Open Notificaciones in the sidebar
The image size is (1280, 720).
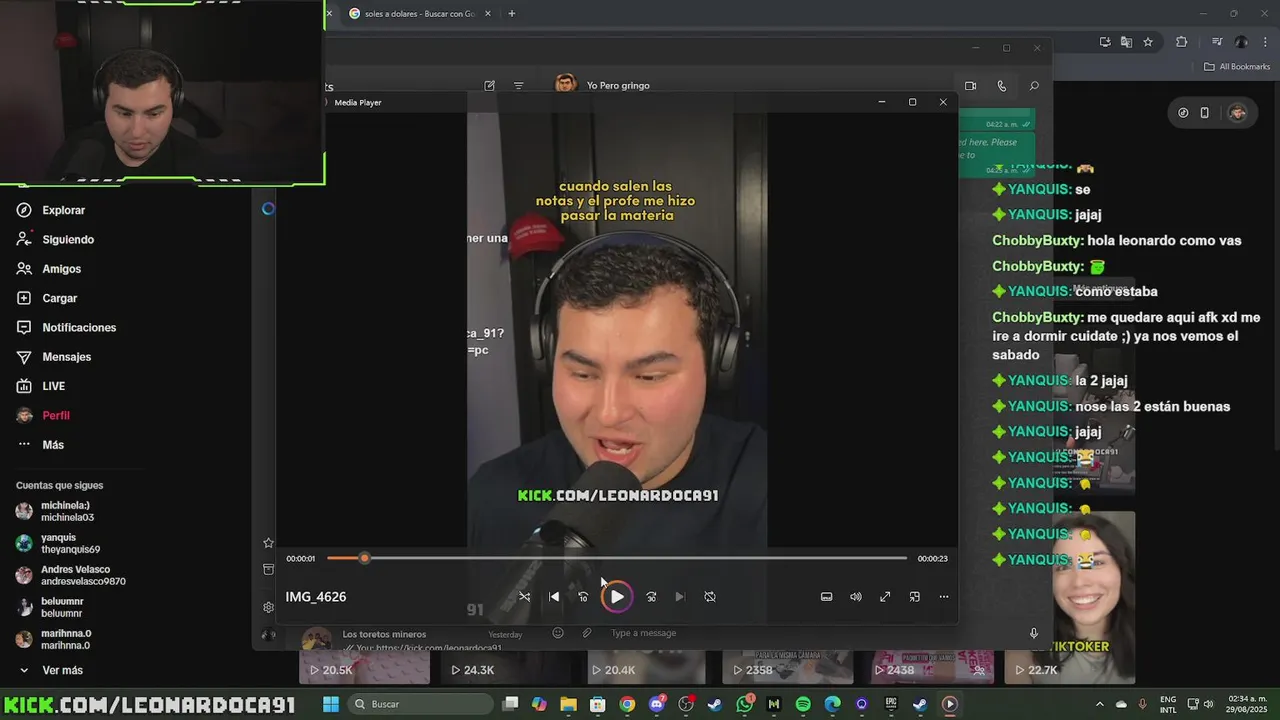79,328
